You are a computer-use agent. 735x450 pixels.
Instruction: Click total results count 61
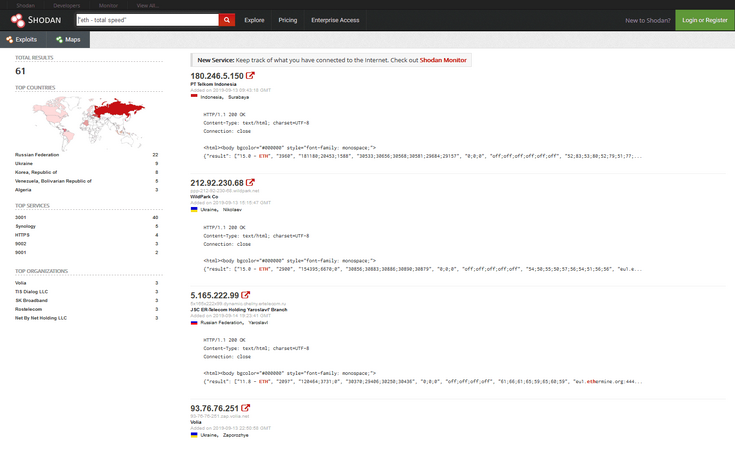20,71
